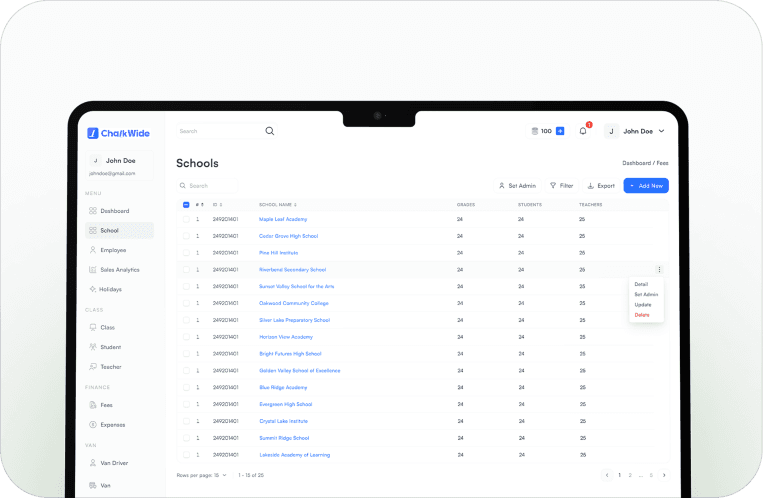This screenshot has height=498, width=763.
Task: Open the notifications bell
Action: (x=583, y=131)
